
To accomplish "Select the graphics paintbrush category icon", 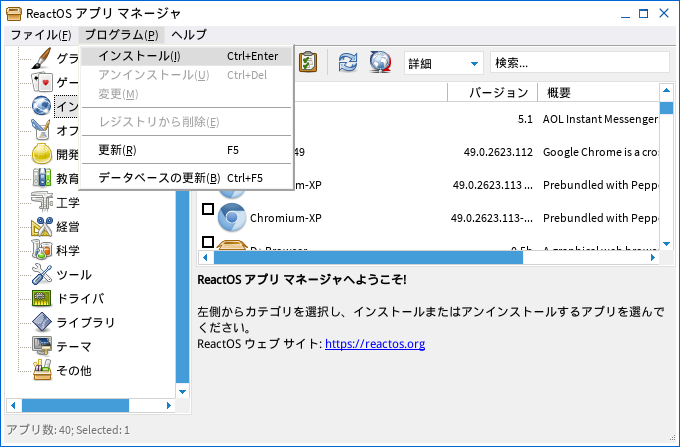I will [41, 58].
